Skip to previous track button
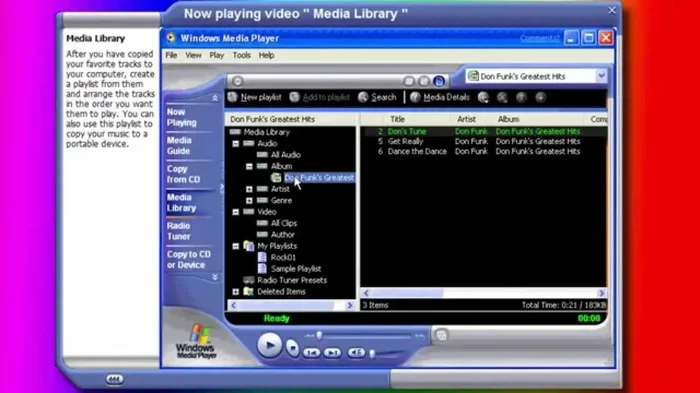700x393 pixels. tap(312, 353)
